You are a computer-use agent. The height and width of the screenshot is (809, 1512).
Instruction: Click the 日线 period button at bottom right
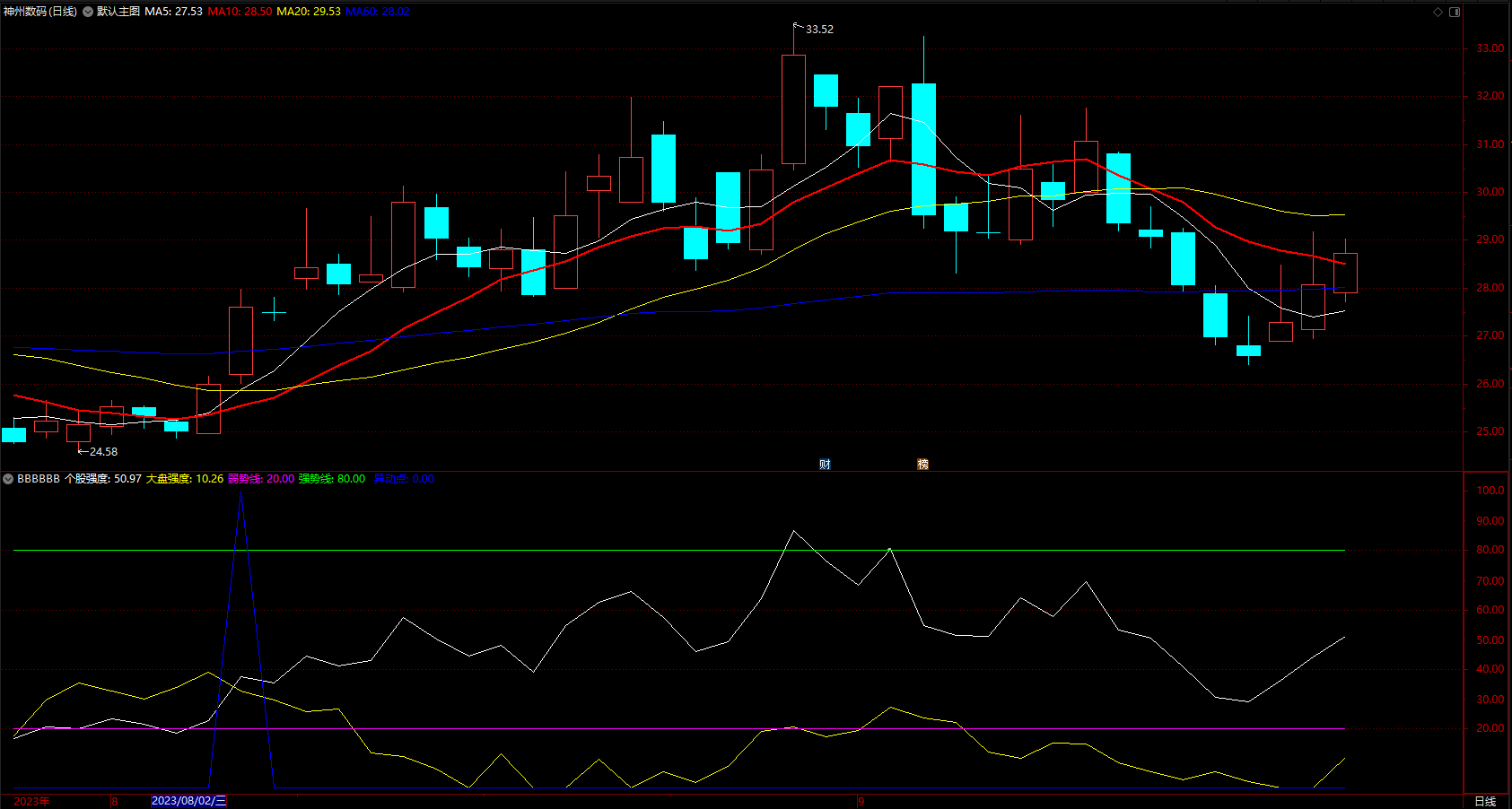[x=1485, y=801]
